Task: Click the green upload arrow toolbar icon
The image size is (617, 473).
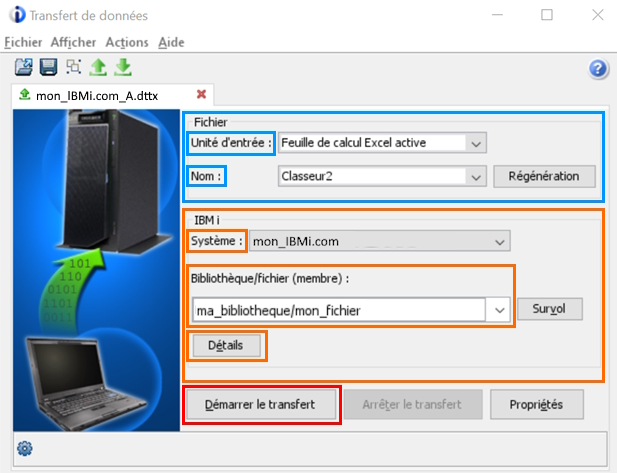Action: click(98, 67)
